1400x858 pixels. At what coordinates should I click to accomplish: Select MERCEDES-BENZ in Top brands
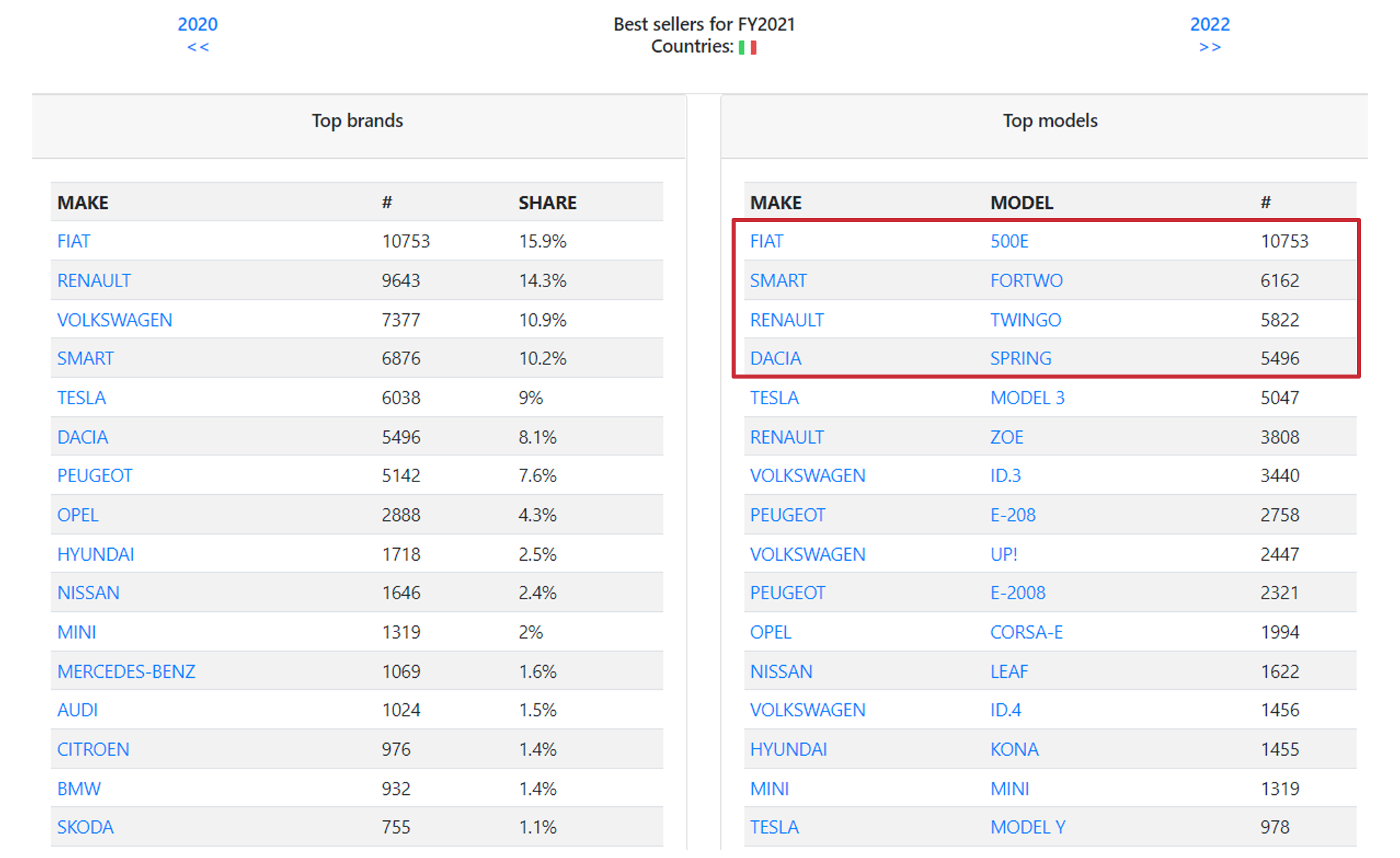tap(126, 671)
